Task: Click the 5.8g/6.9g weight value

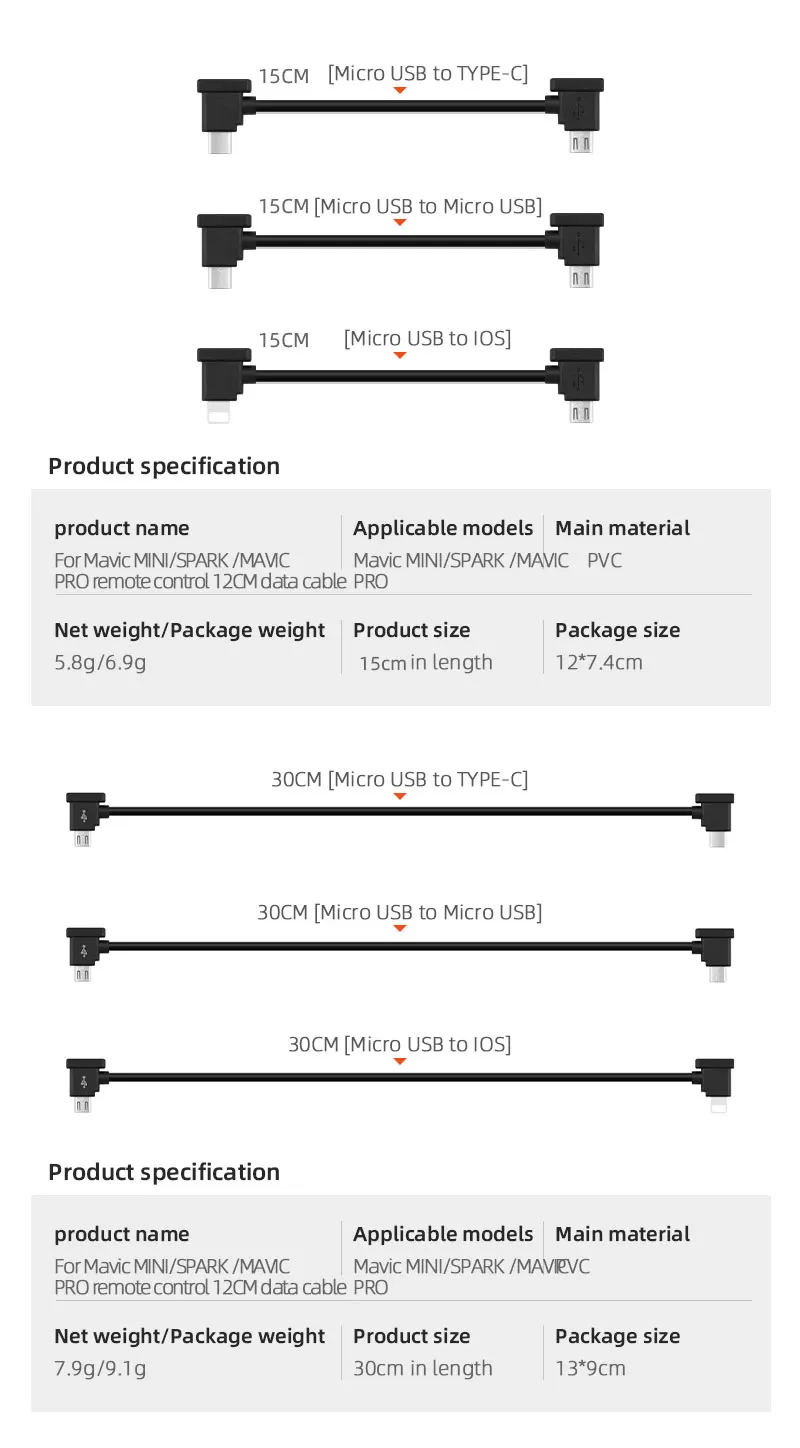Action: tap(100, 663)
